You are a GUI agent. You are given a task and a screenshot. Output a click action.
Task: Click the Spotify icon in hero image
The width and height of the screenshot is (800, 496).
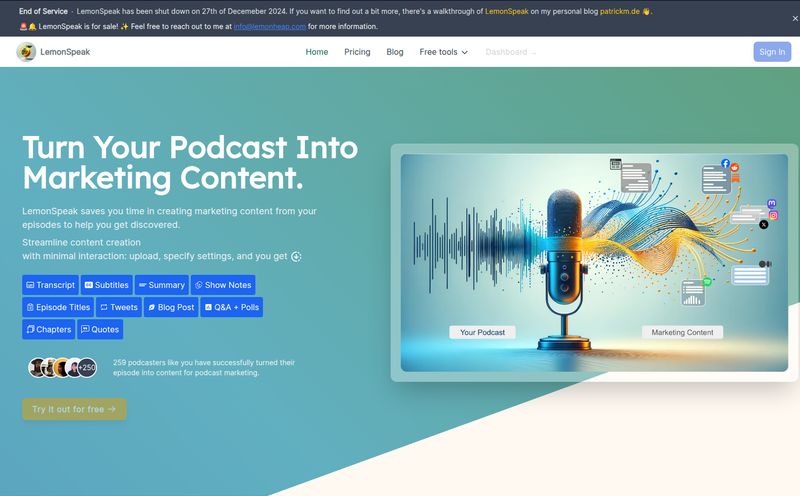707,281
